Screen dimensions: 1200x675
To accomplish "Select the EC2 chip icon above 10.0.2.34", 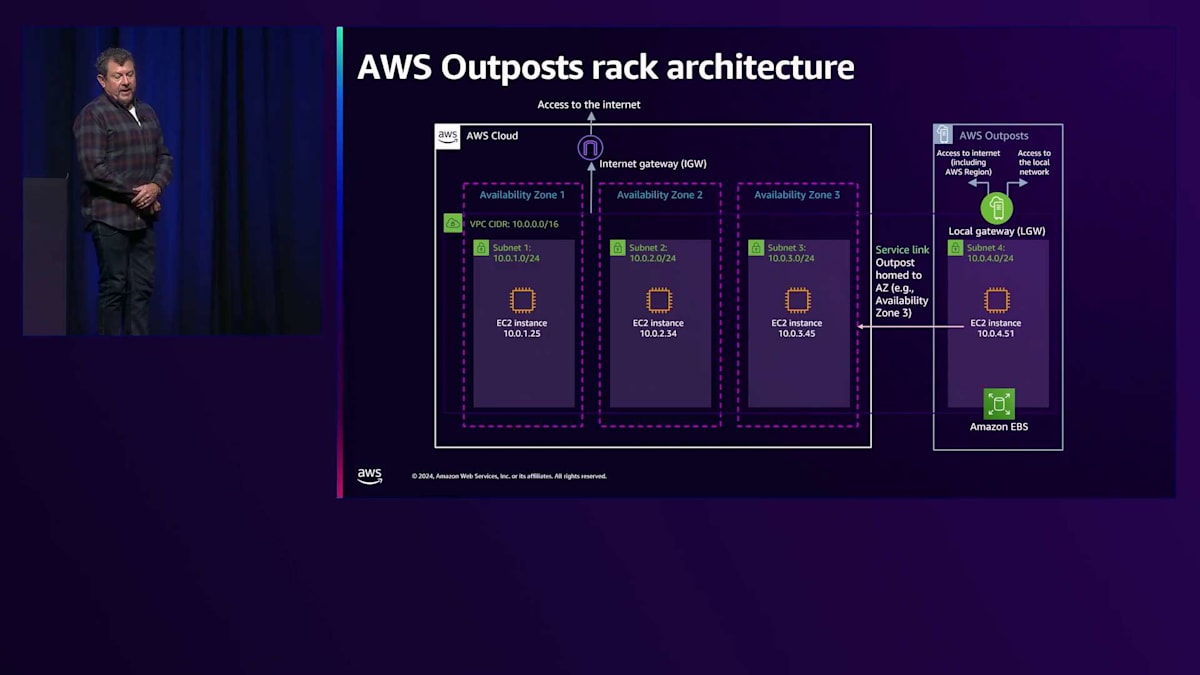I will coord(659,300).
